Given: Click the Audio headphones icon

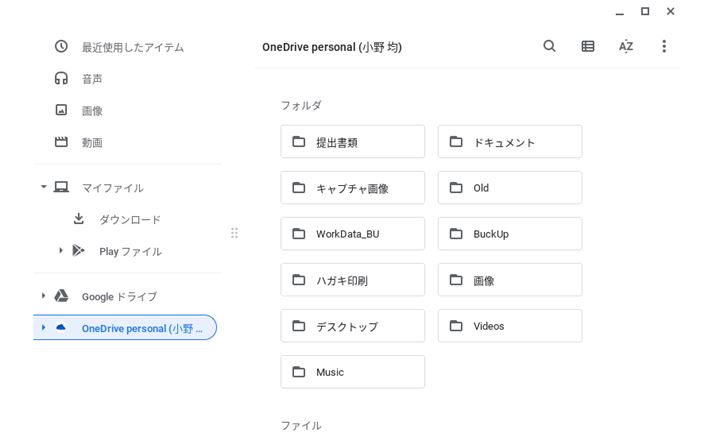Looking at the screenshot, I should coord(61,79).
